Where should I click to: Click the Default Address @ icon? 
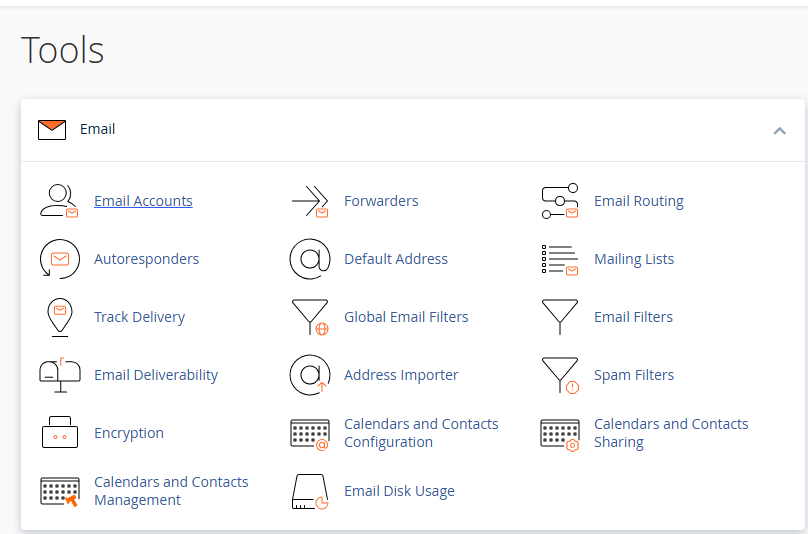(310, 259)
